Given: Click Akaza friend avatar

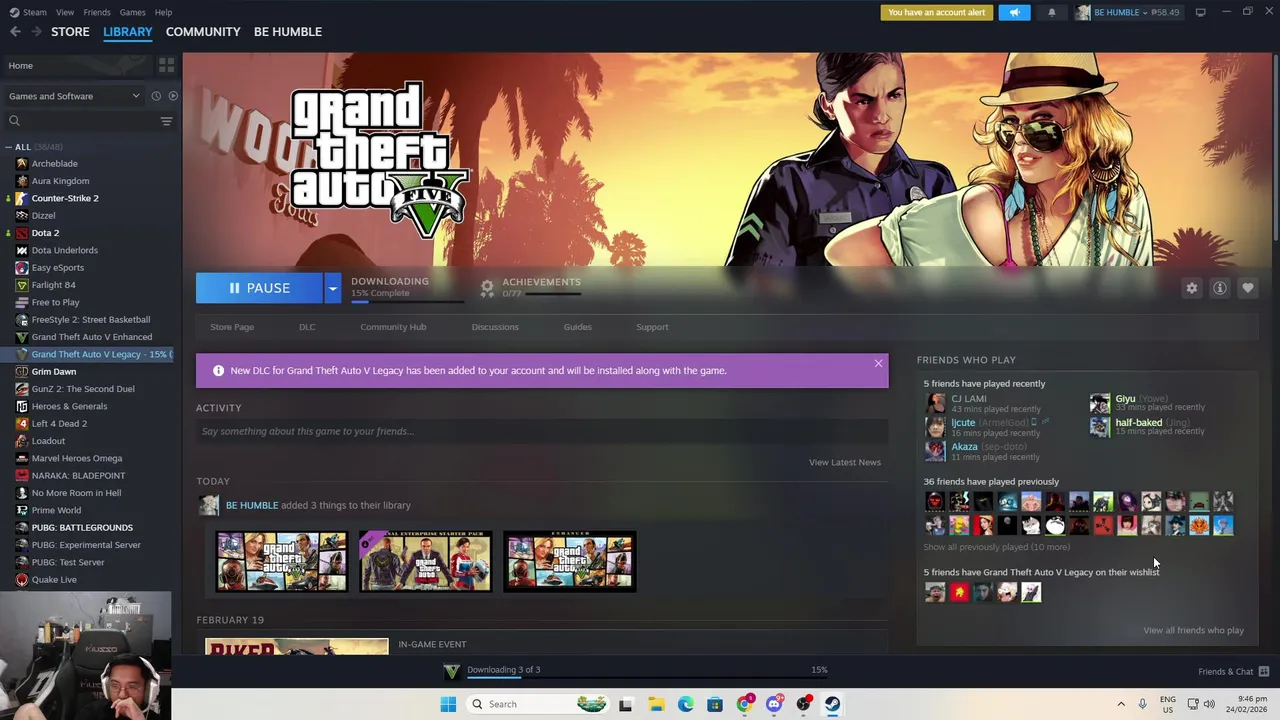Looking at the screenshot, I should tap(935, 451).
